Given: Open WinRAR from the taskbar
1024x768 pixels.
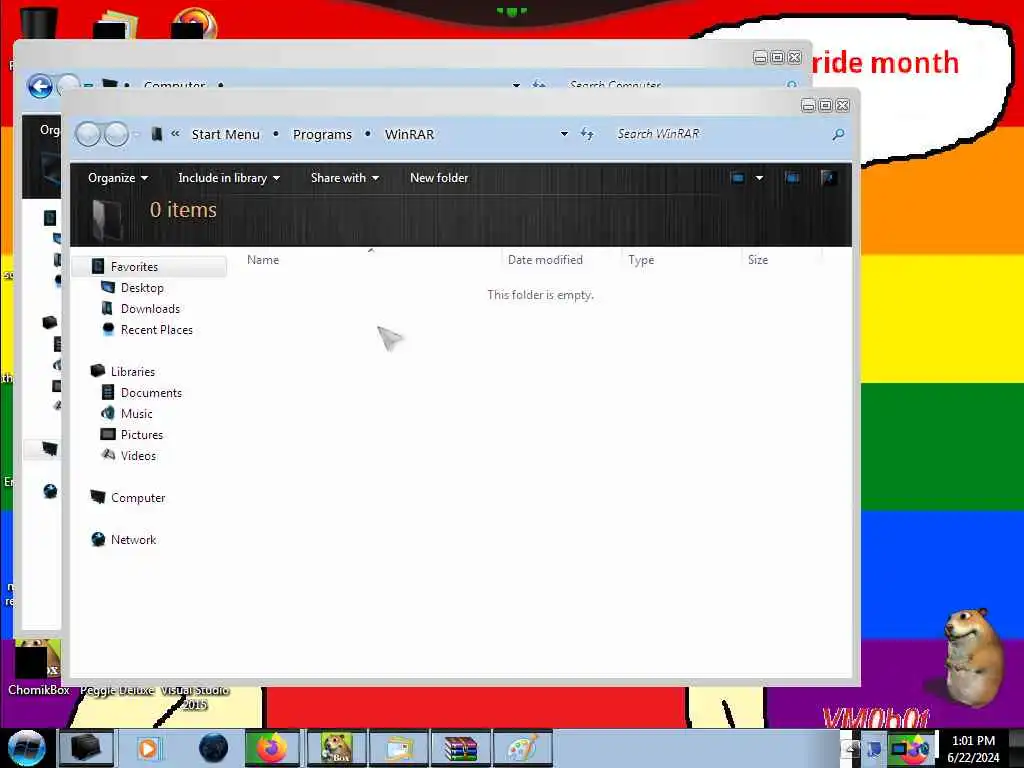Looking at the screenshot, I should [461, 748].
